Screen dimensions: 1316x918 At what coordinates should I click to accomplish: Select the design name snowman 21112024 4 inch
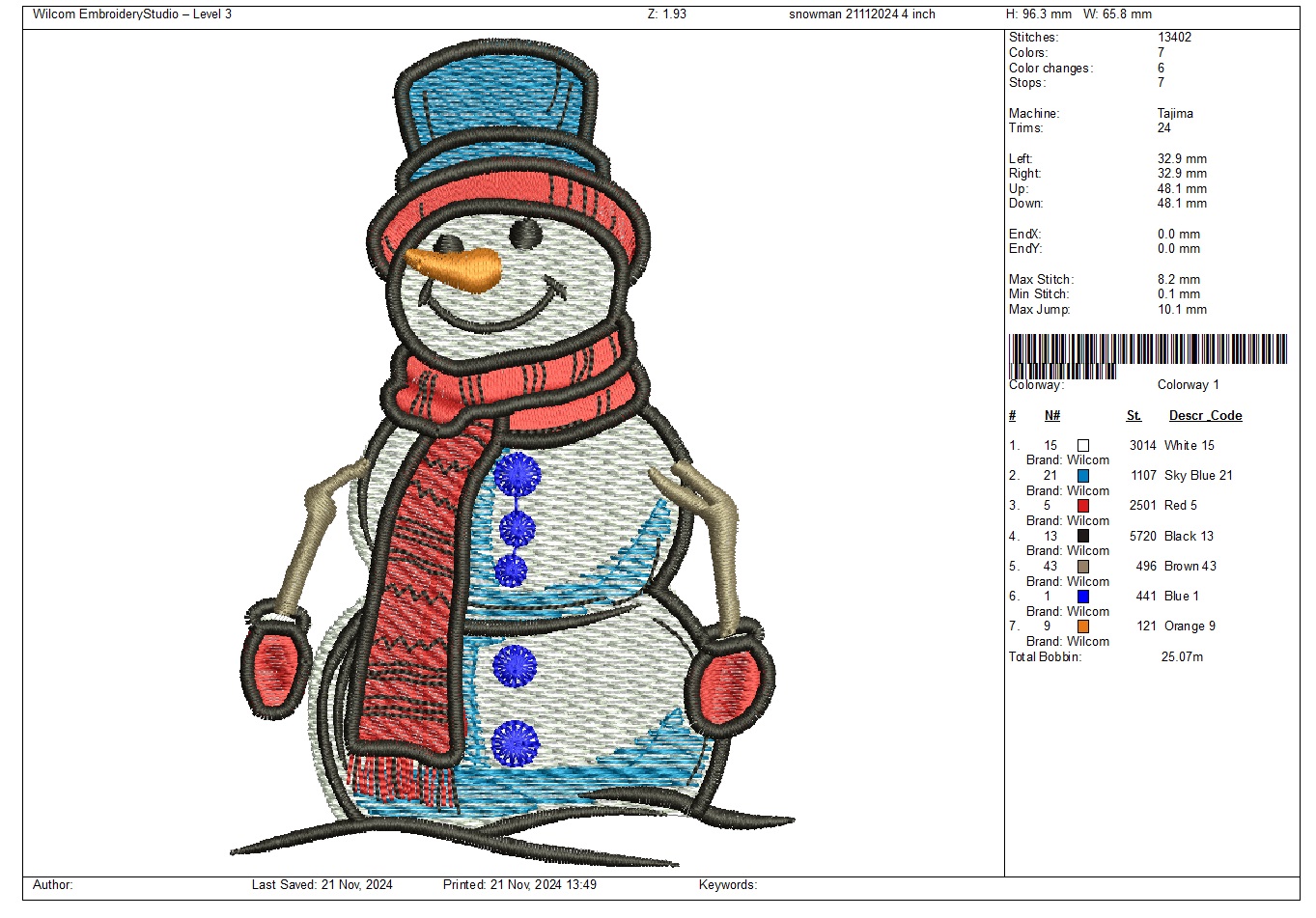[861, 14]
